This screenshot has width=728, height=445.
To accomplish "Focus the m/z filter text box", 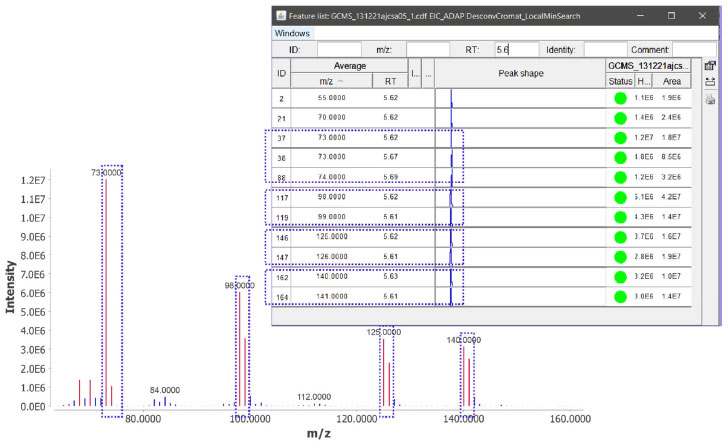I will click(x=428, y=49).
